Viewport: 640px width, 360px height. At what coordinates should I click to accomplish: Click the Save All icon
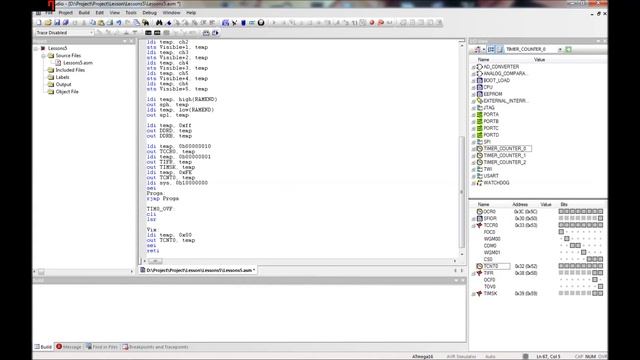[x=66, y=23]
